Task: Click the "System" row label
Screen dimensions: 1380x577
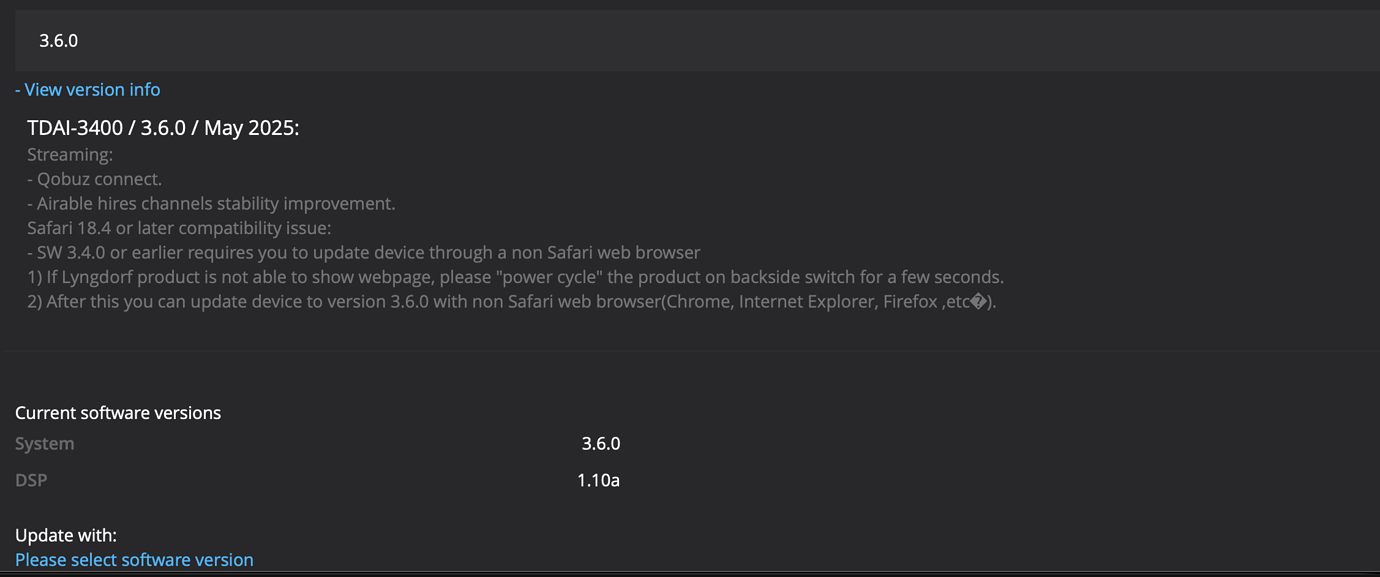Action: (45, 444)
